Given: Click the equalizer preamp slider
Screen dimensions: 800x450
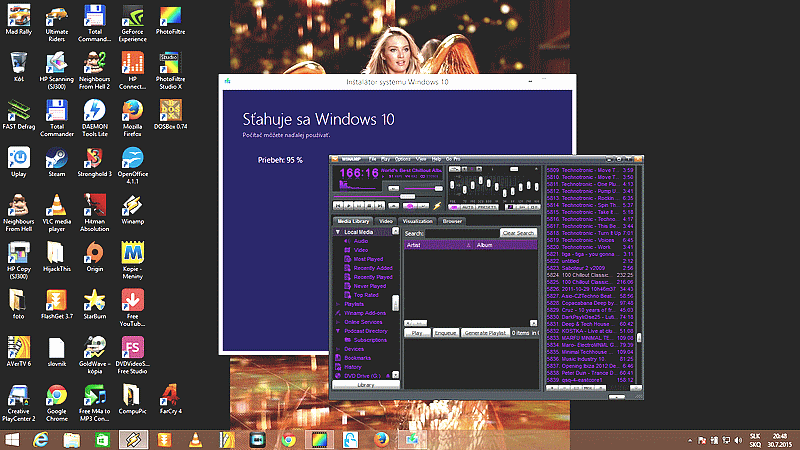Looking at the screenshot, I should [x=452, y=184].
